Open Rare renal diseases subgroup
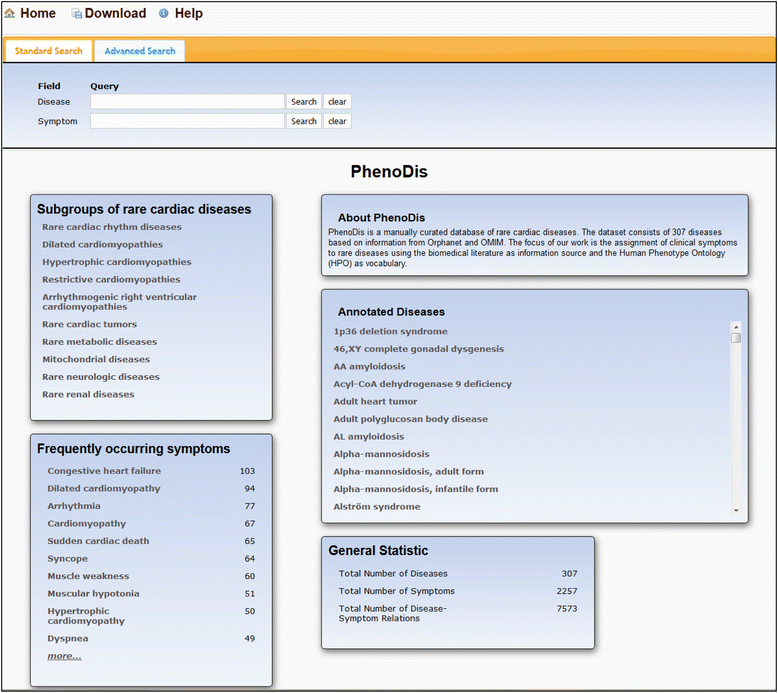This screenshot has height=693, width=778. click(88, 394)
